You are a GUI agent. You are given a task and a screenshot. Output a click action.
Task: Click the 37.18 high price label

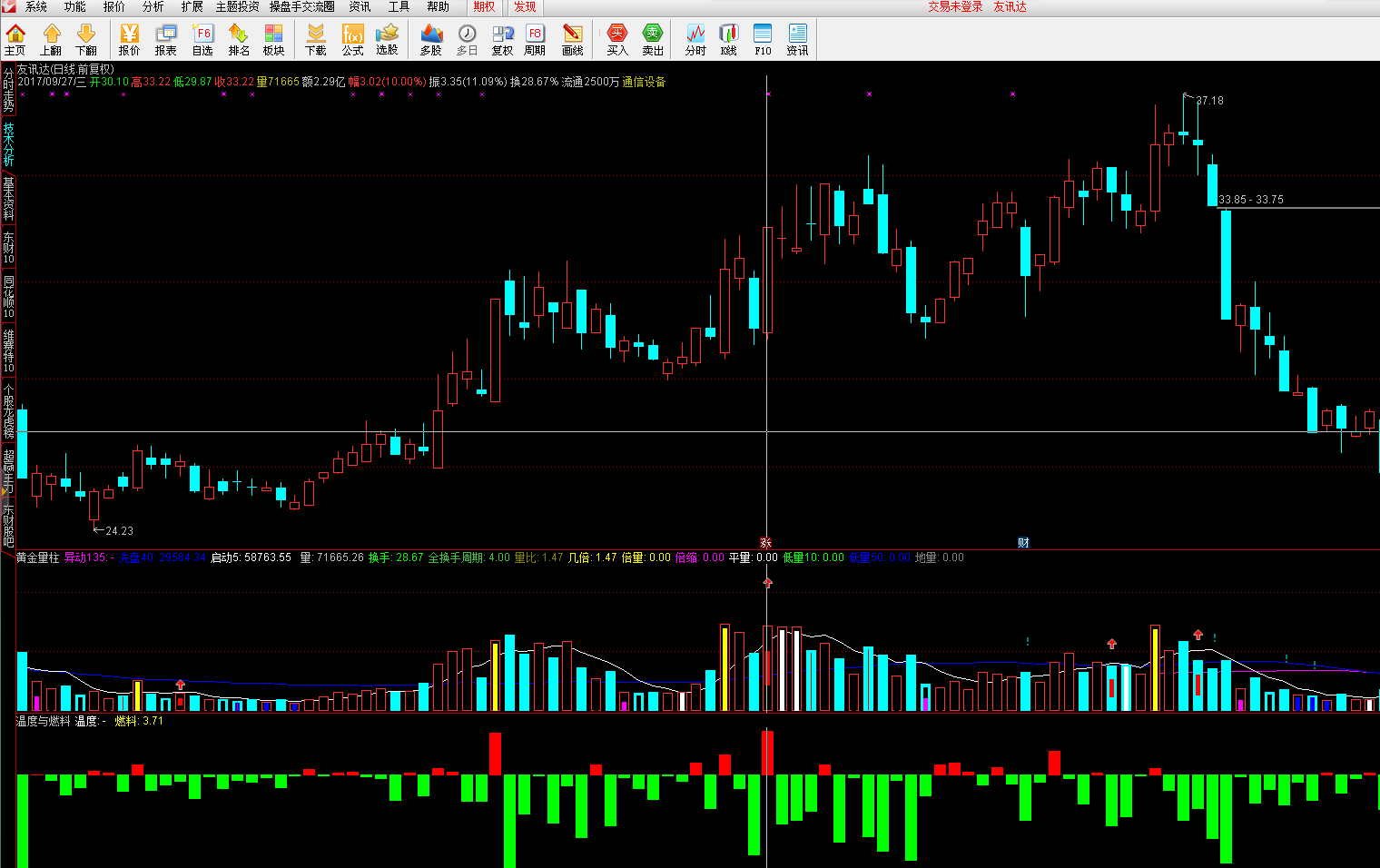pyautogui.click(x=1209, y=101)
